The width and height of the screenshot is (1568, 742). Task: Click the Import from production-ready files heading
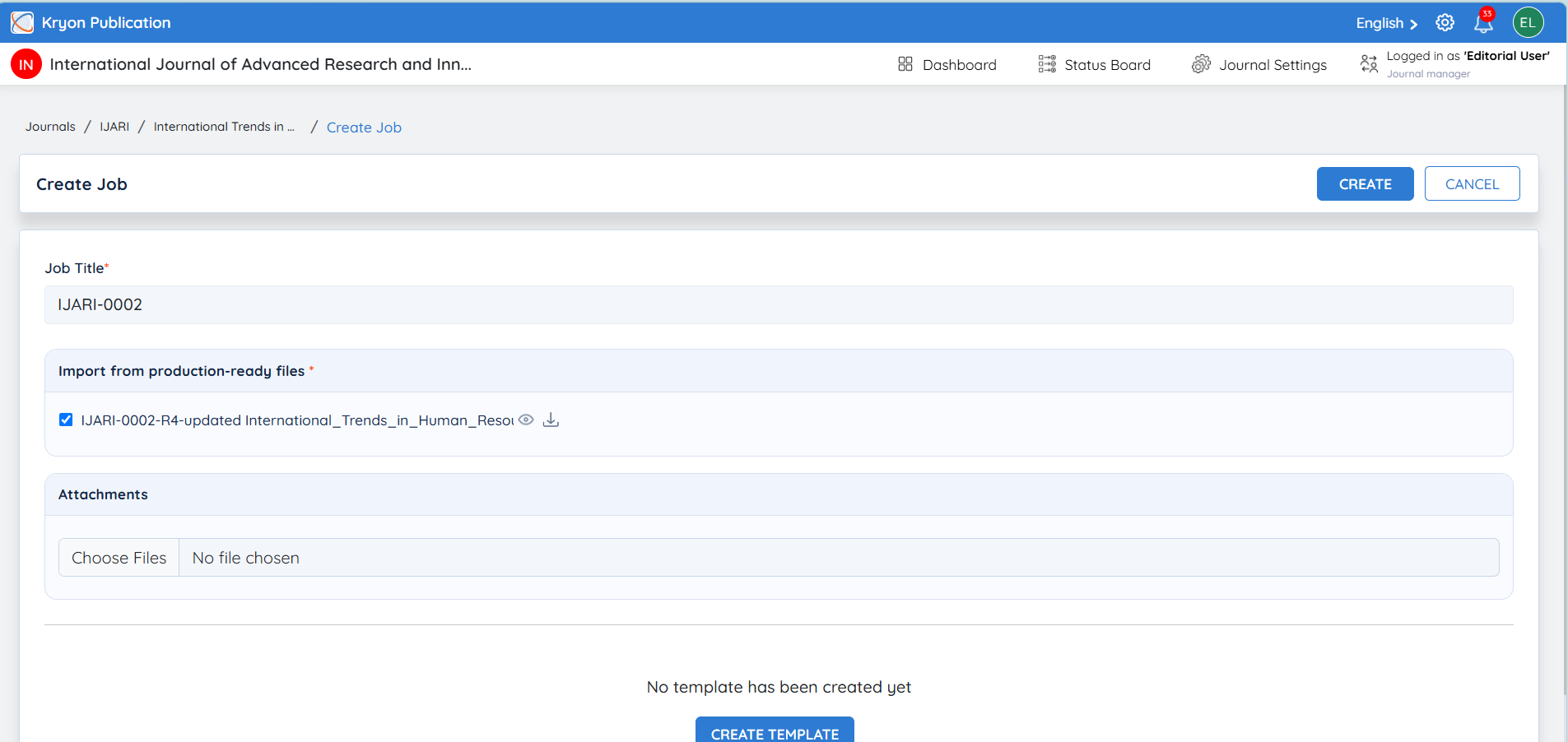182,371
